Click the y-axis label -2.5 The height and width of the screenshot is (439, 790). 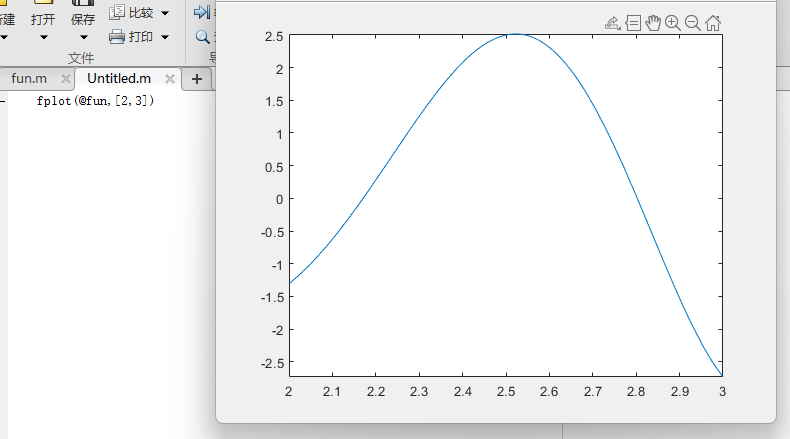(x=273, y=363)
